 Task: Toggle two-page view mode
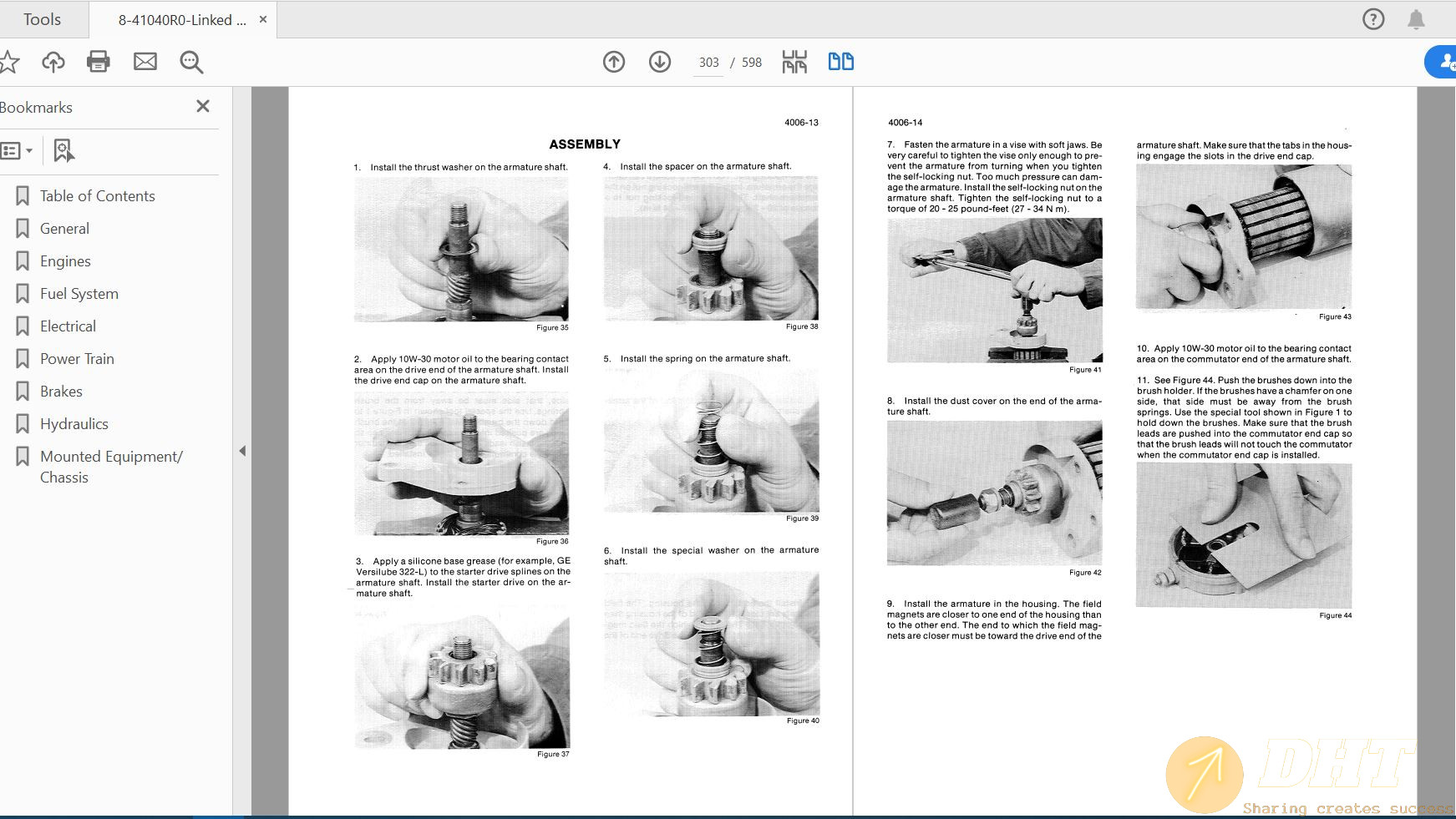tap(840, 62)
